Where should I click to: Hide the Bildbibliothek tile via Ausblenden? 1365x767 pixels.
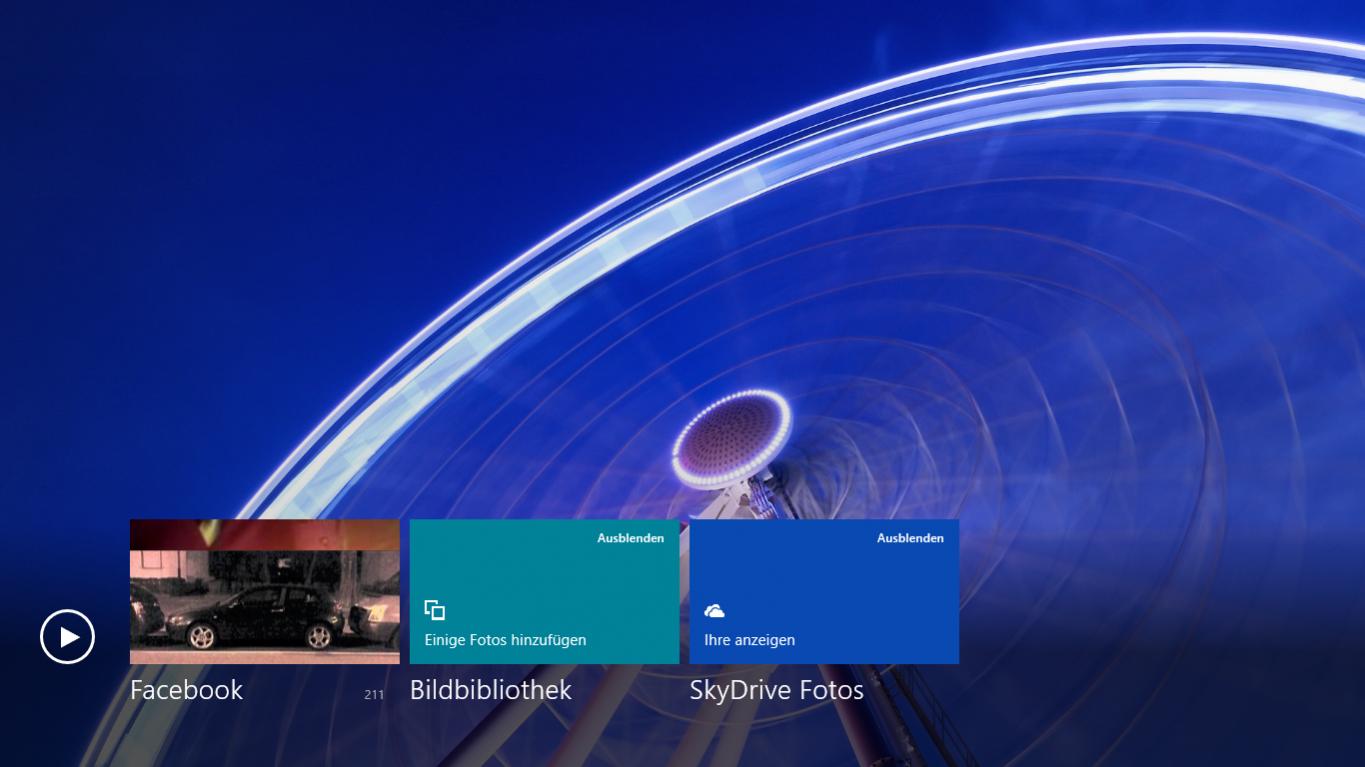click(x=631, y=538)
